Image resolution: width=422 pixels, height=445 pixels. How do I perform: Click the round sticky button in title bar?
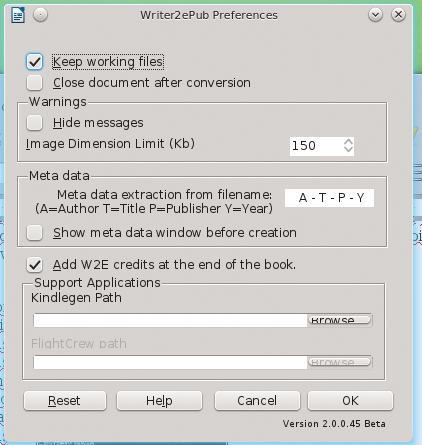41,15
